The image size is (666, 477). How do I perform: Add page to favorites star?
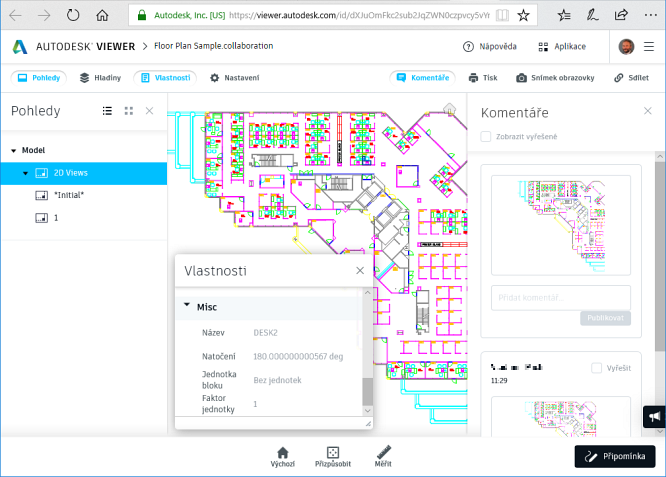(523, 16)
